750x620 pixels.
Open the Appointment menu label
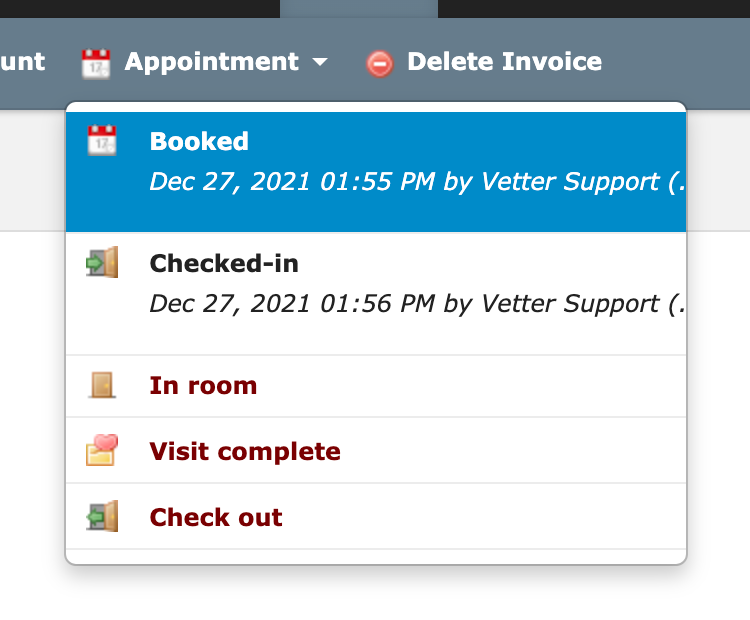pyautogui.click(x=212, y=62)
